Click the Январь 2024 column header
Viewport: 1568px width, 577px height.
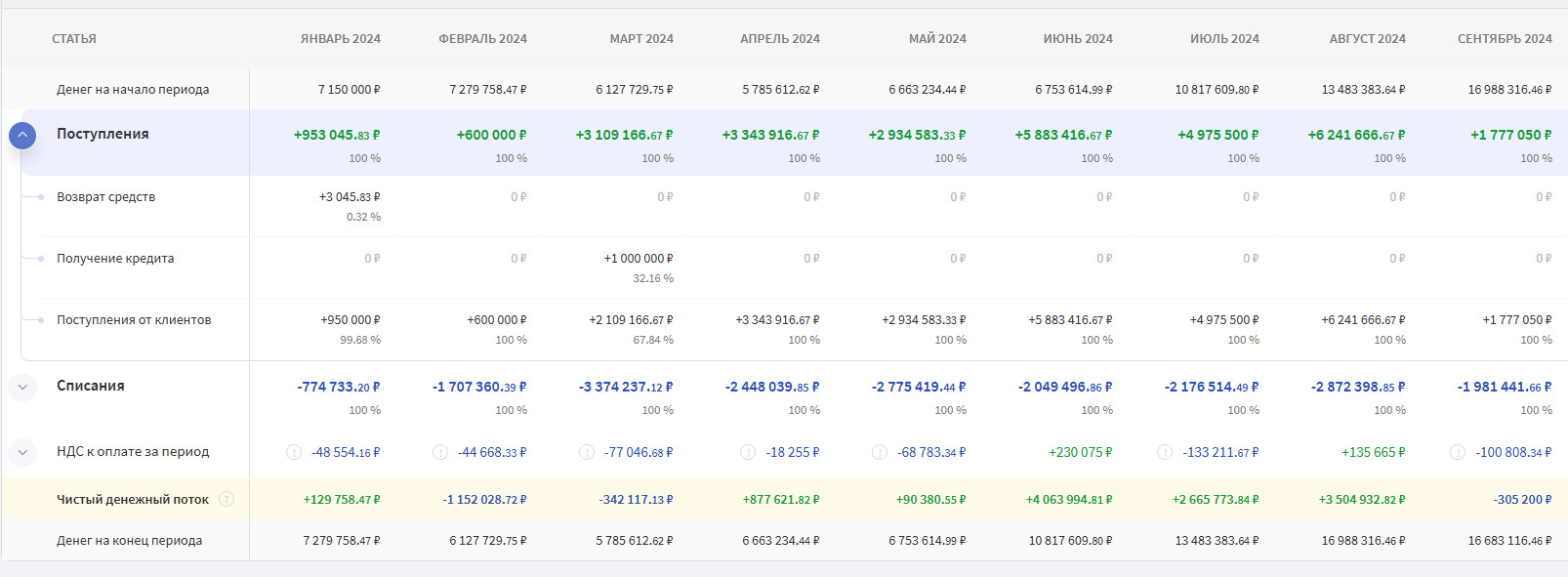(340, 39)
